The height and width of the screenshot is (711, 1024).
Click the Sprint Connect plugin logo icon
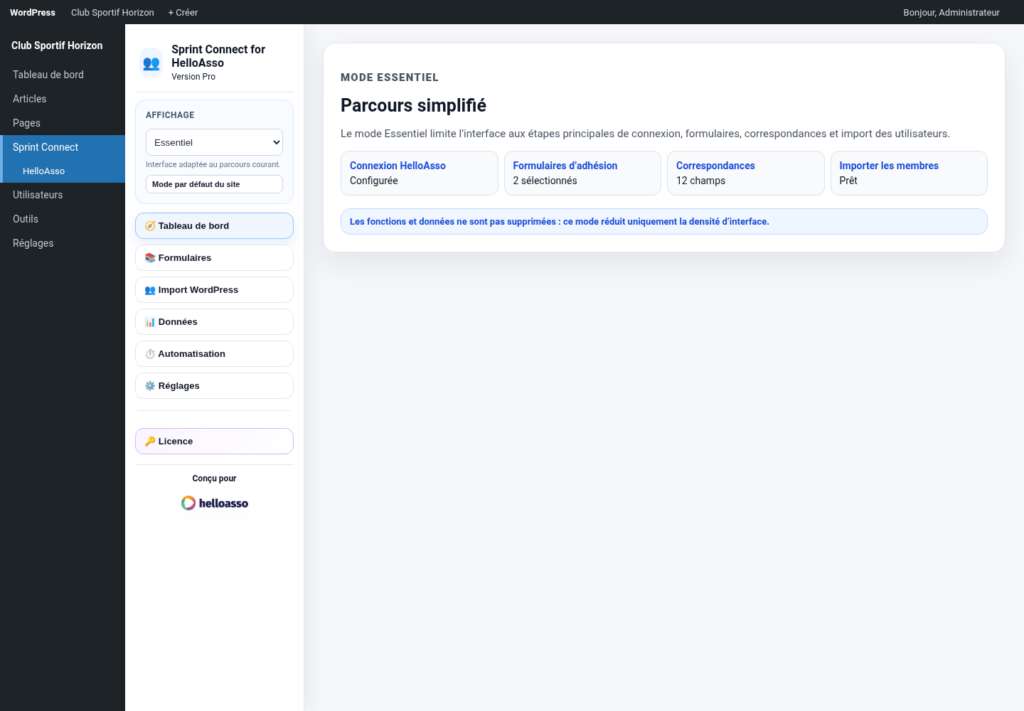[151, 63]
